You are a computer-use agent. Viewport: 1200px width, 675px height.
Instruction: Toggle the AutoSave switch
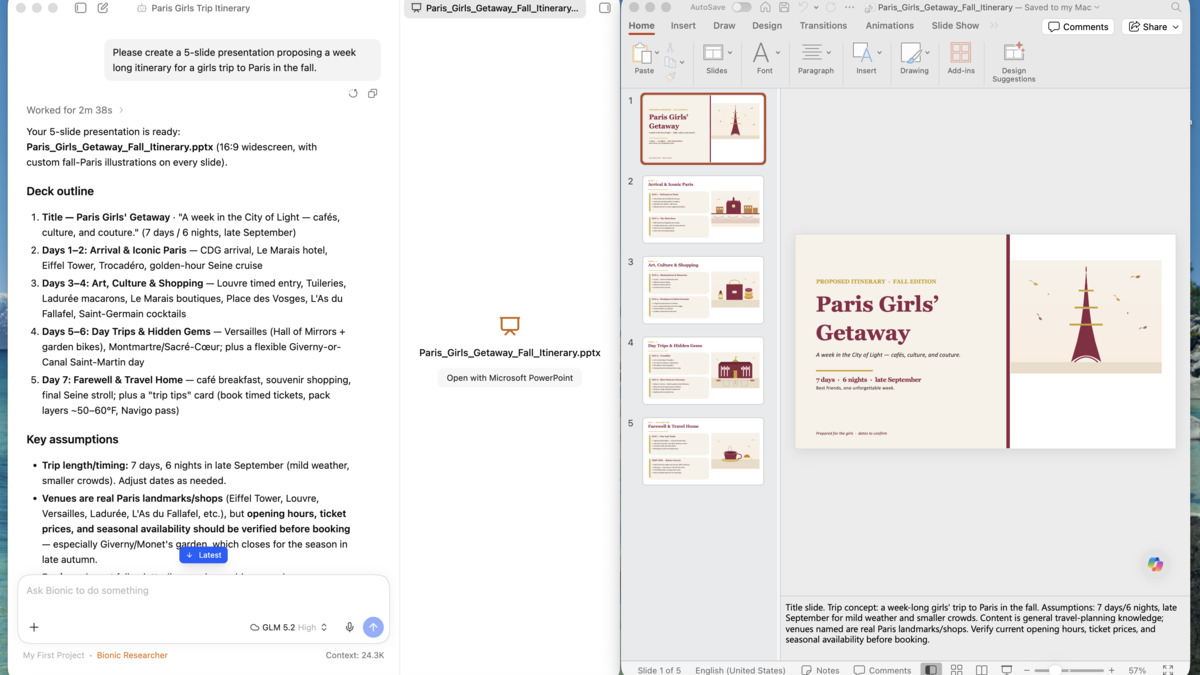(741, 7)
